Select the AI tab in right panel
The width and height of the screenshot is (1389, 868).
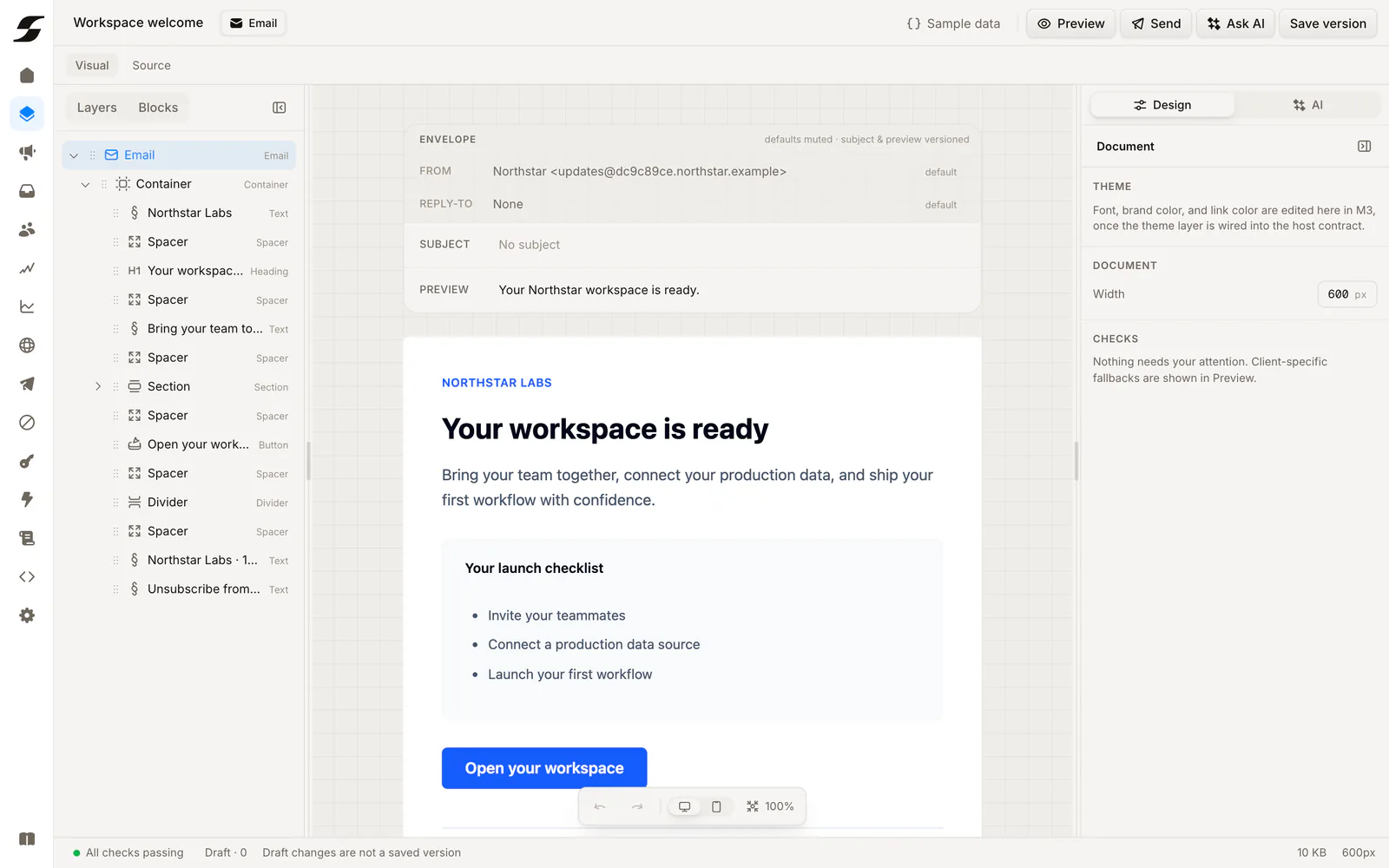1307,105
